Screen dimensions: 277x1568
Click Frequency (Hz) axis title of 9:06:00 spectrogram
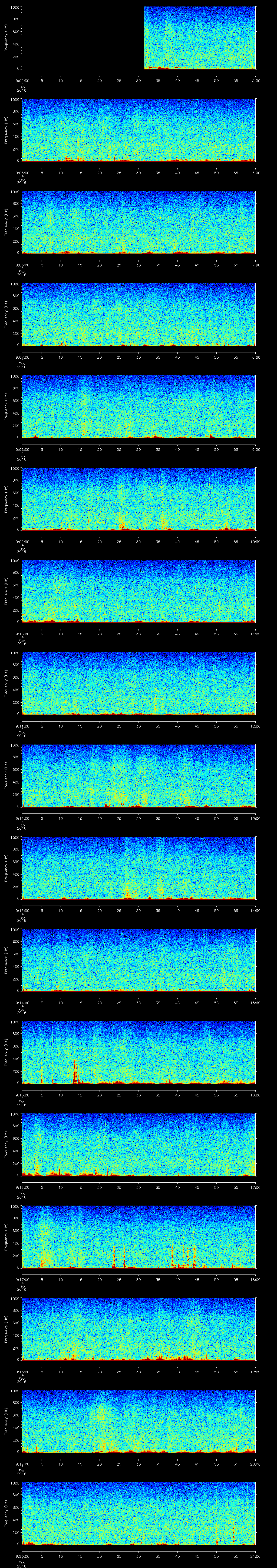click(x=6, y=222)
